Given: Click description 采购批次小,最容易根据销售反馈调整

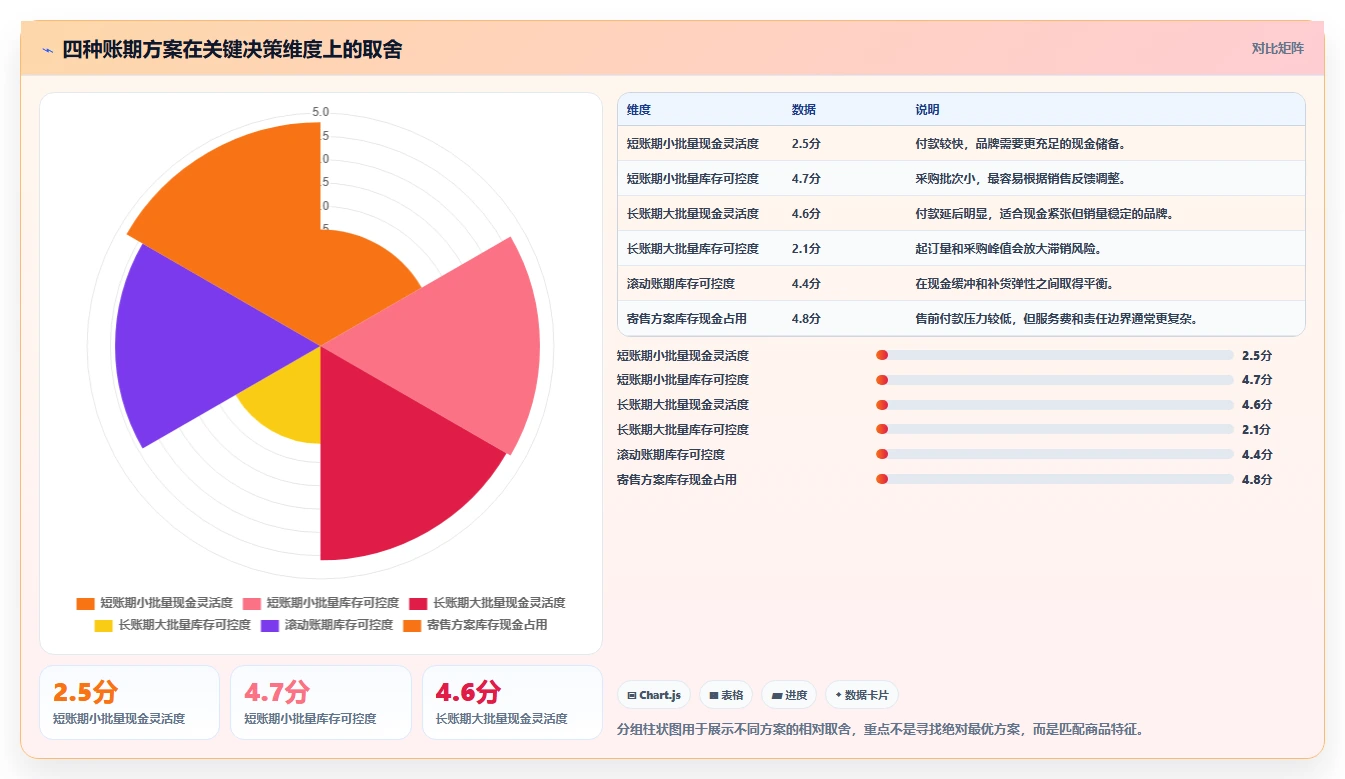Looking at the screenshot, I should click(x=1021, y=179).
